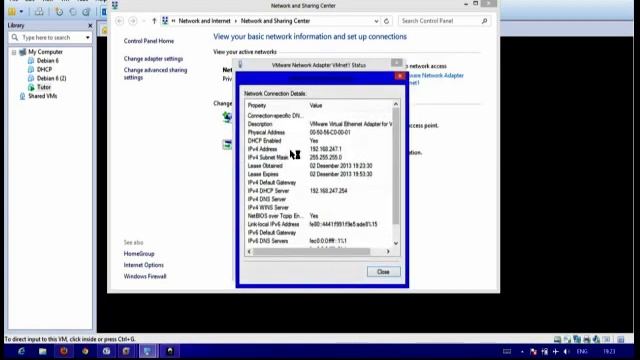The width and height of the screenshot is (640, 360).
Task: Click the horizontal scrollbar thumb in details list
Action: 311,252
